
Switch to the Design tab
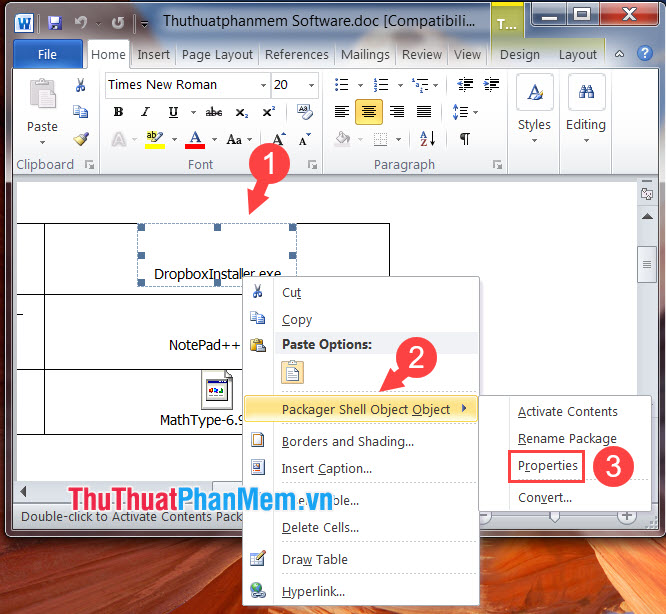point(519,54)
